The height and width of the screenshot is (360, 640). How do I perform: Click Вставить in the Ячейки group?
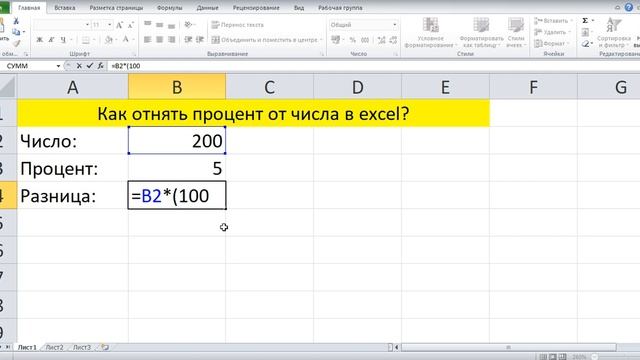(x=553, y=21)
